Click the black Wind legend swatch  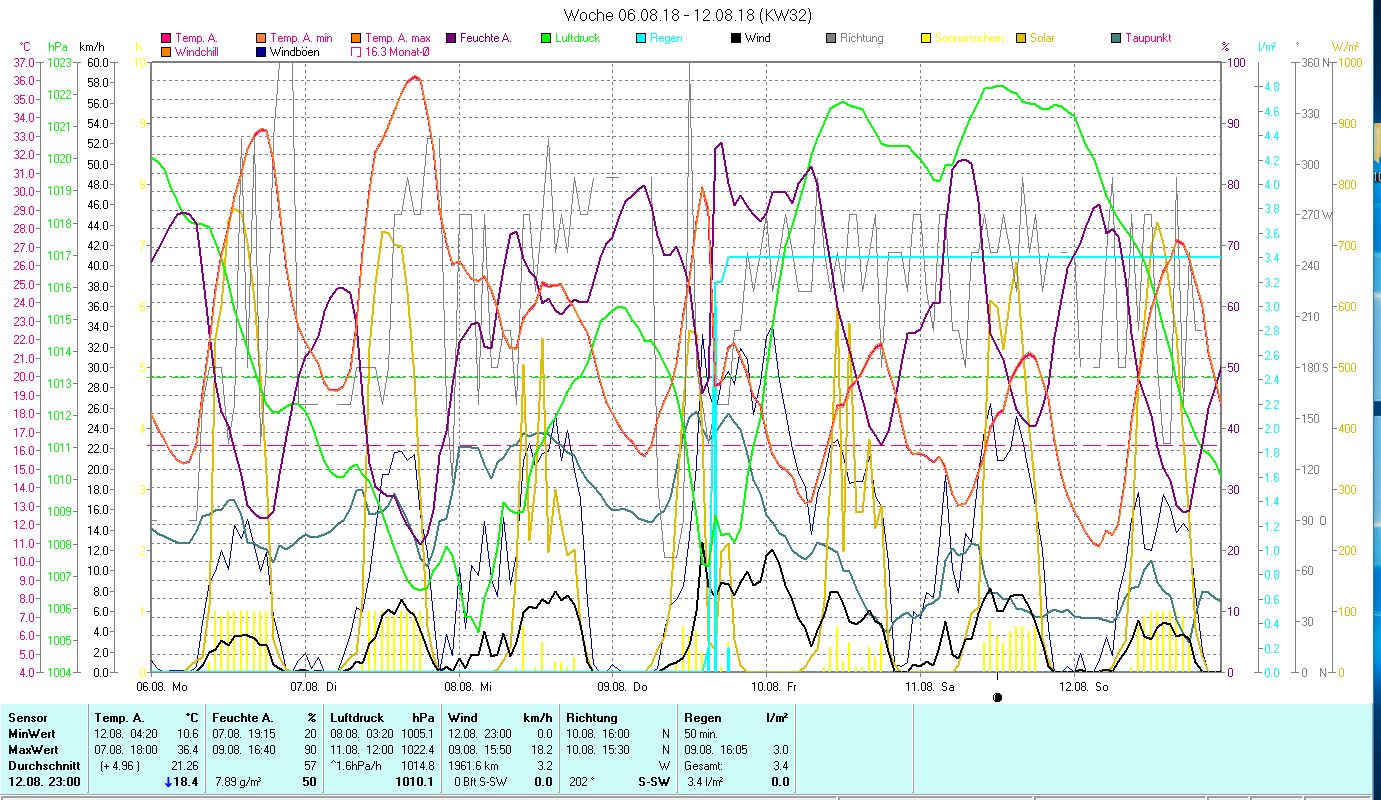(735, 39)
